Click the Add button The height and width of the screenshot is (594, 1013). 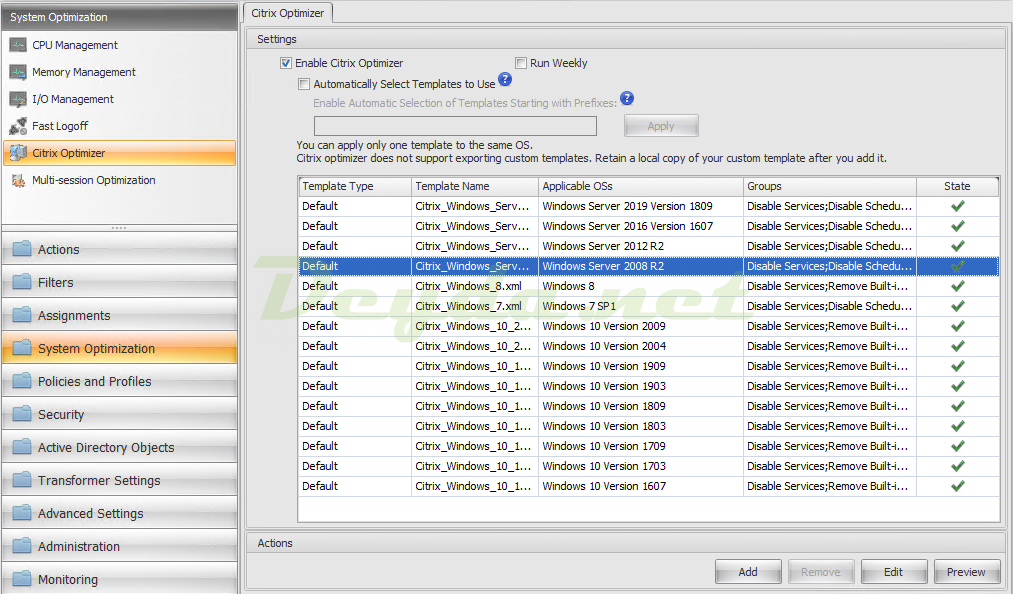(748, 572)
